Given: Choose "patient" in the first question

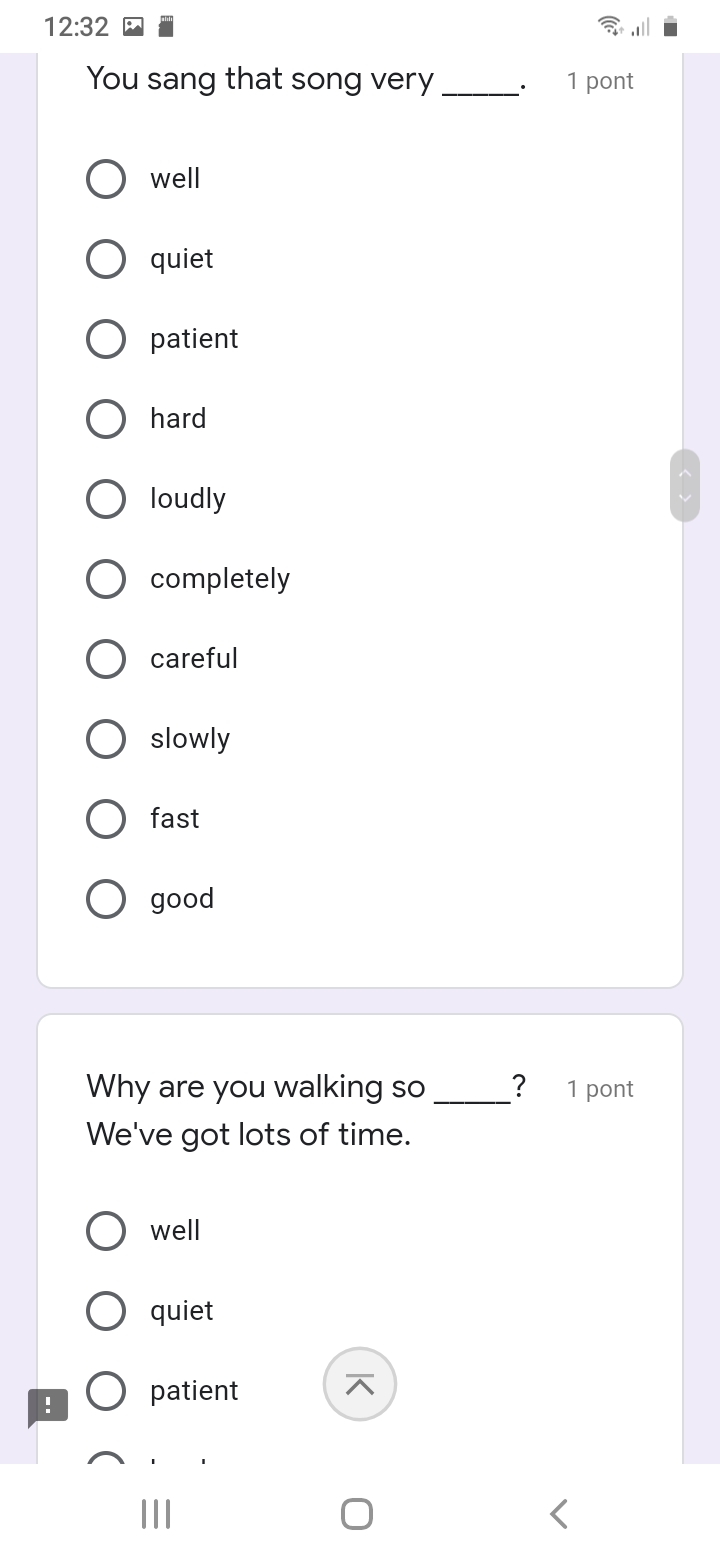Looking at the screenshot, I should [x=106, y=339].
